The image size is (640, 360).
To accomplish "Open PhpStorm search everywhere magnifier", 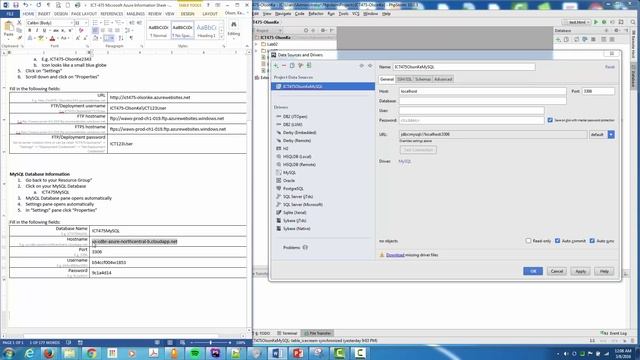I will 633,22.
